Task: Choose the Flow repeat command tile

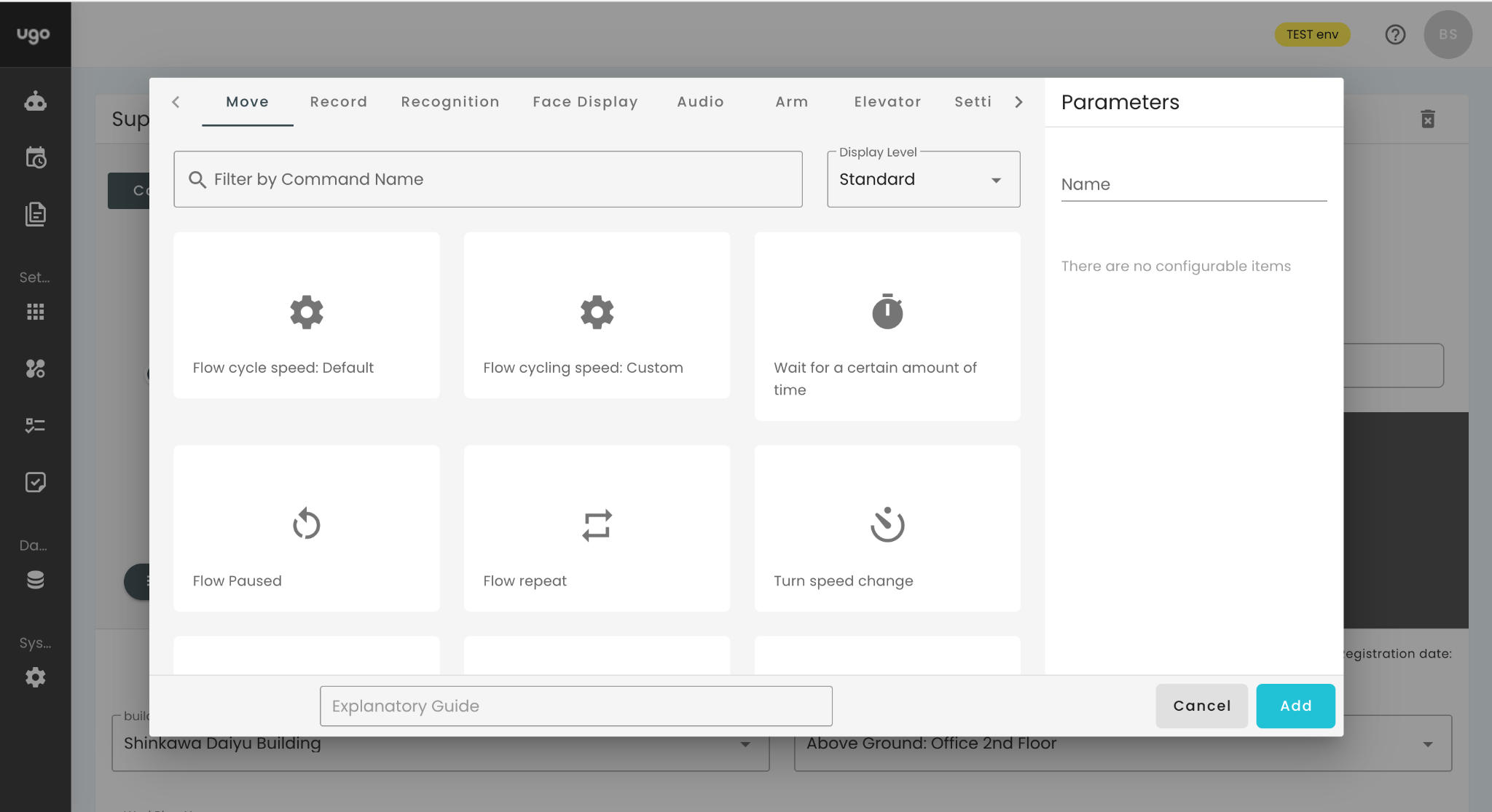Action: tap(596, 528)
